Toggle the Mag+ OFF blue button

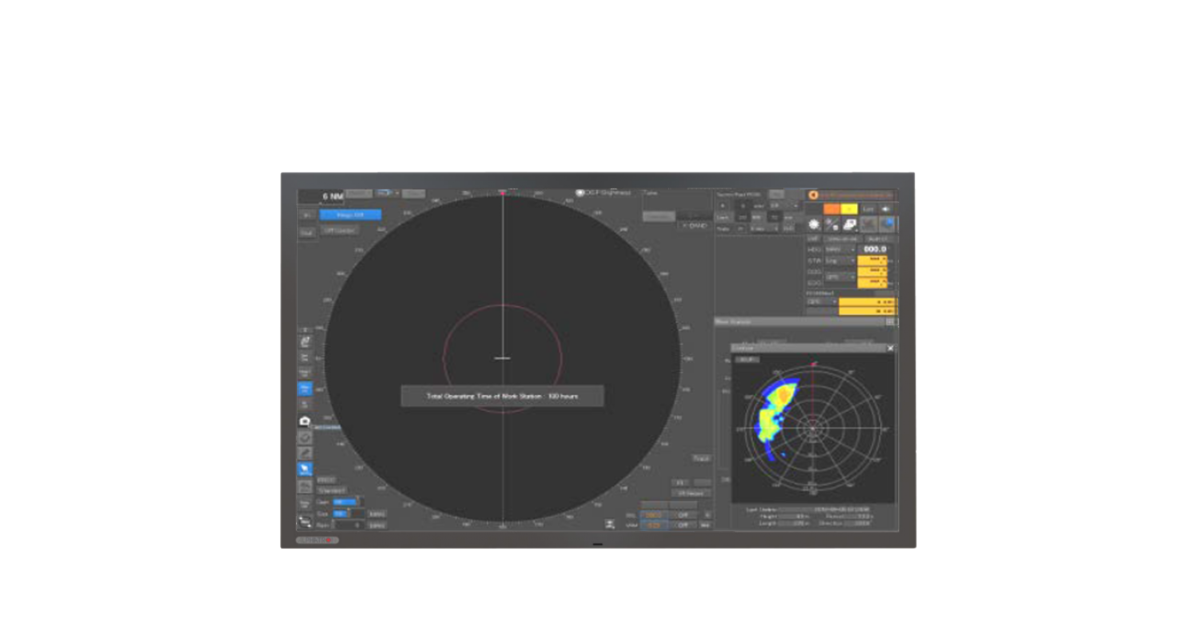click(350, 214)
